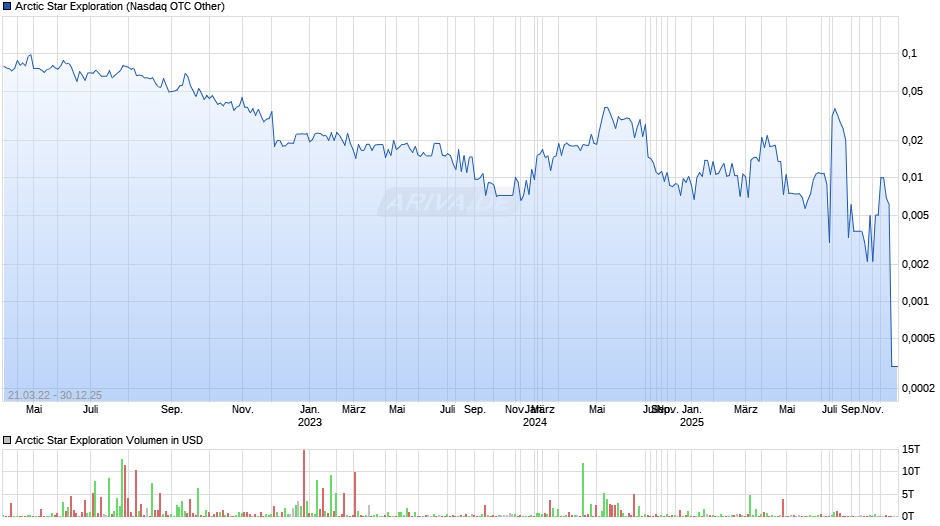
Task: Click the '0,001' price axis label
Action: [x=915, y=301]
